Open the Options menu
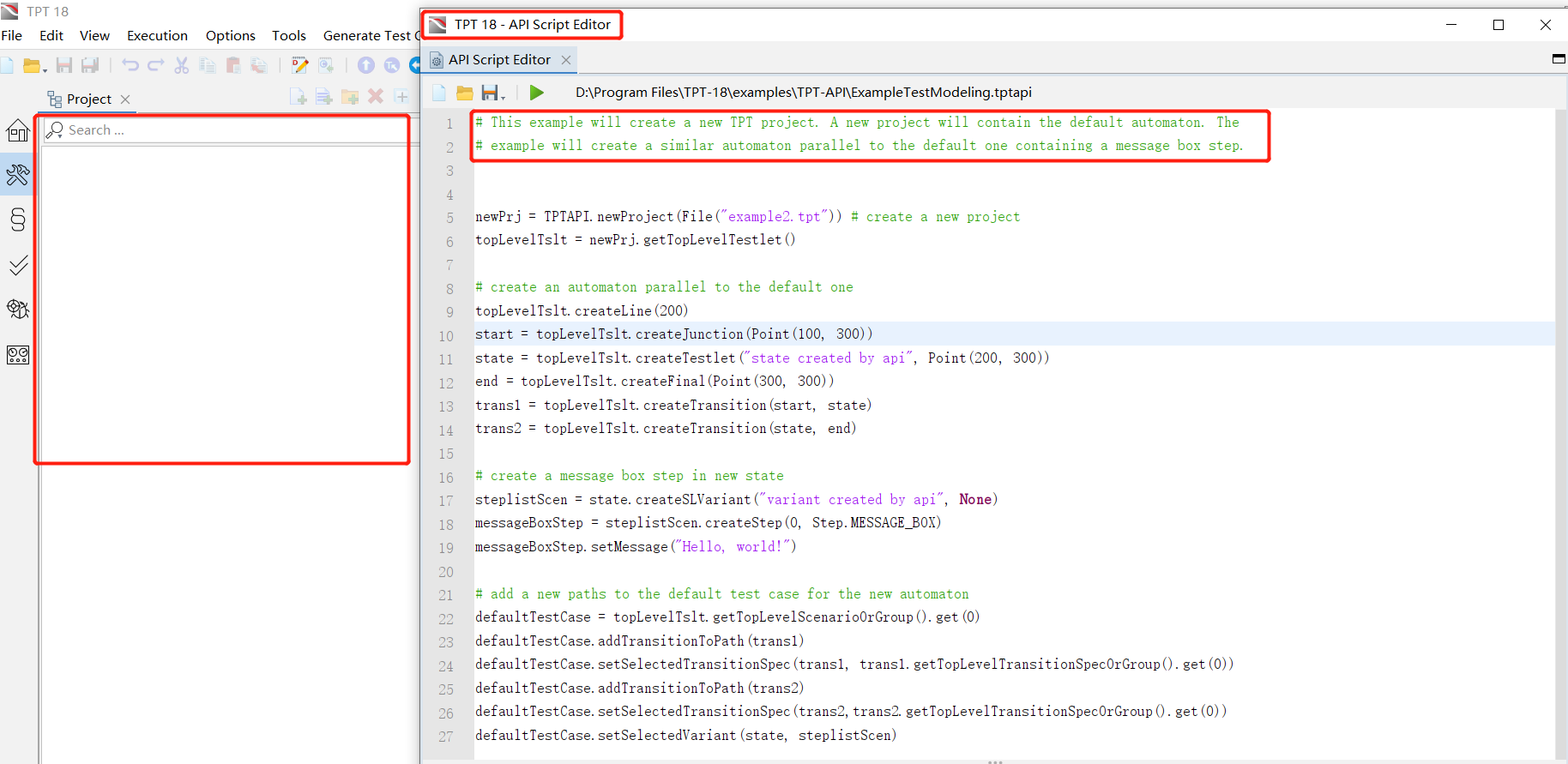This screenshot has width=1568, height=764. (x=230, y=35)
